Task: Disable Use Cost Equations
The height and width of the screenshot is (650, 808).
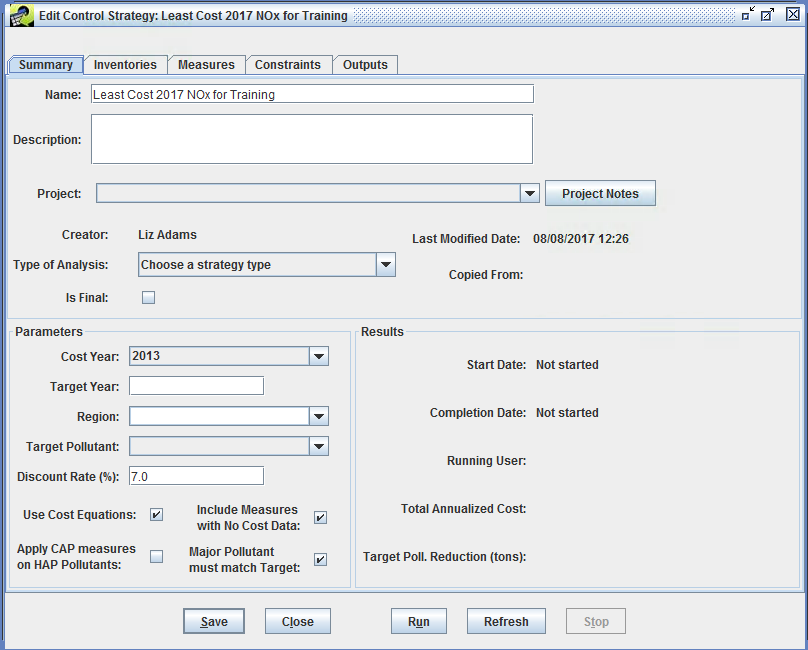Action: point(156,514)
